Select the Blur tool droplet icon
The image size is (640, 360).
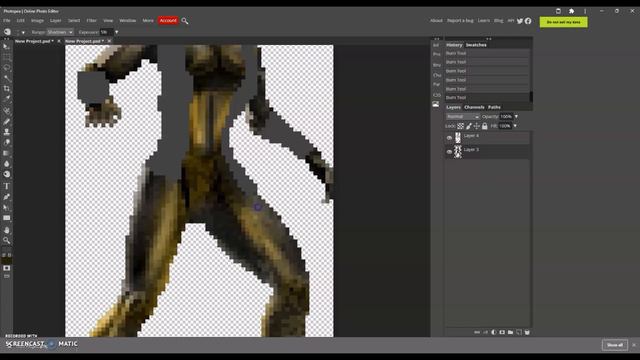pos(7,164)
